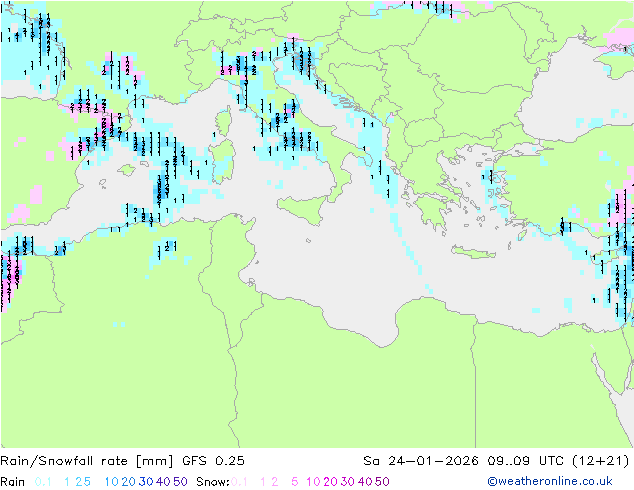Click the "Rain" legend label
The width and height of the screenshot is (634, 490).
coord(13,482)
